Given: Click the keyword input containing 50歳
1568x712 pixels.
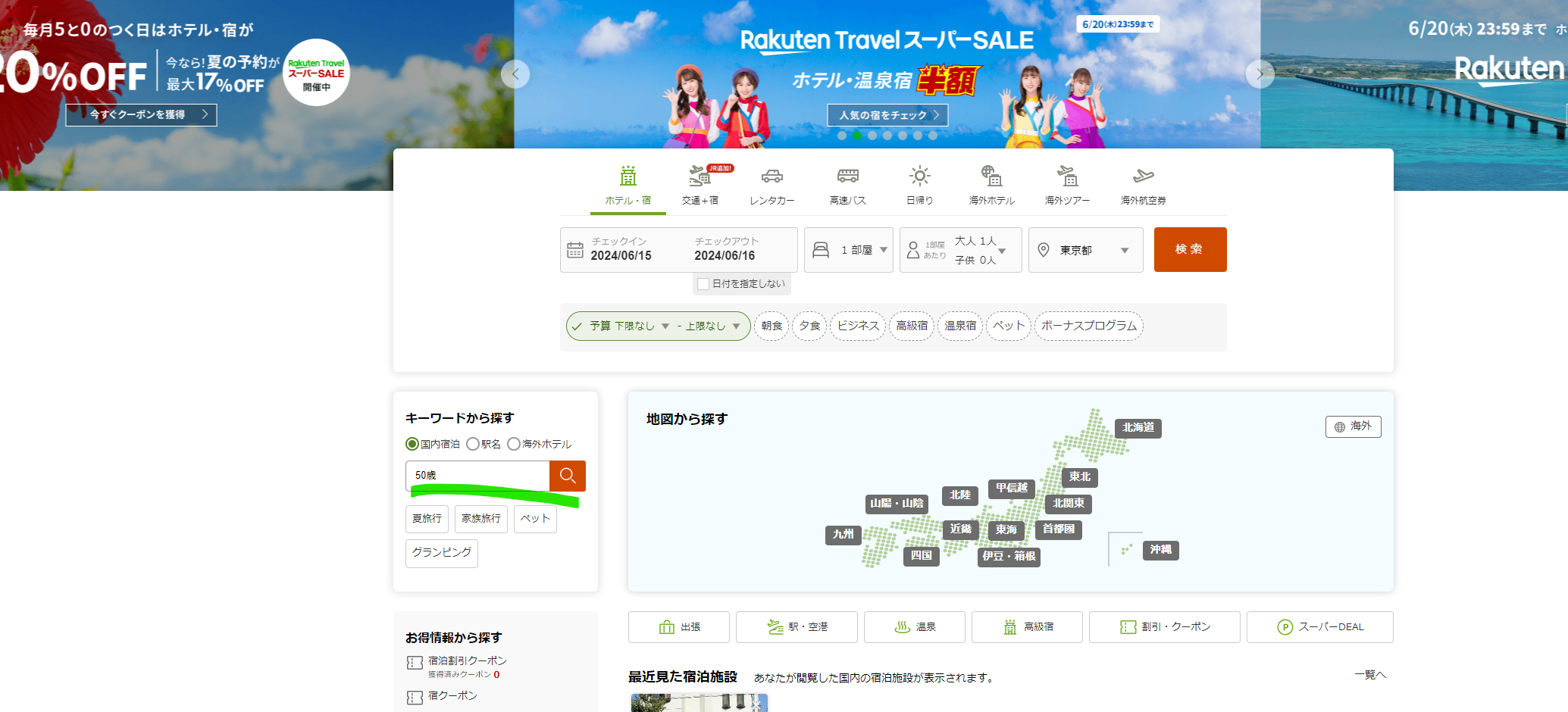Looking at the screenshot, I should (477, 476).
